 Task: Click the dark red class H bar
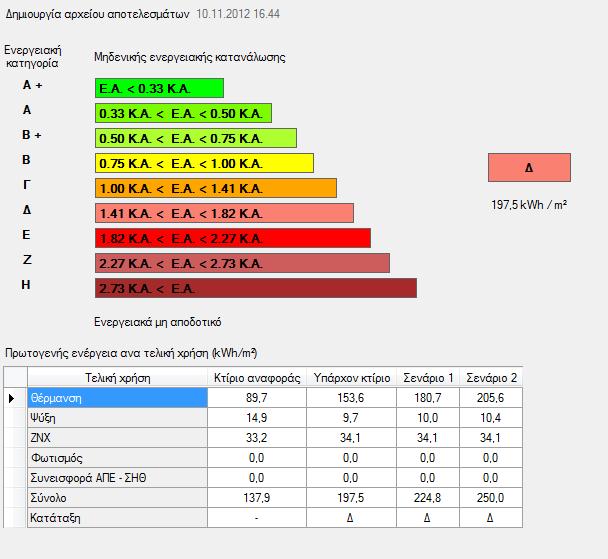click(x=256, y=288)
